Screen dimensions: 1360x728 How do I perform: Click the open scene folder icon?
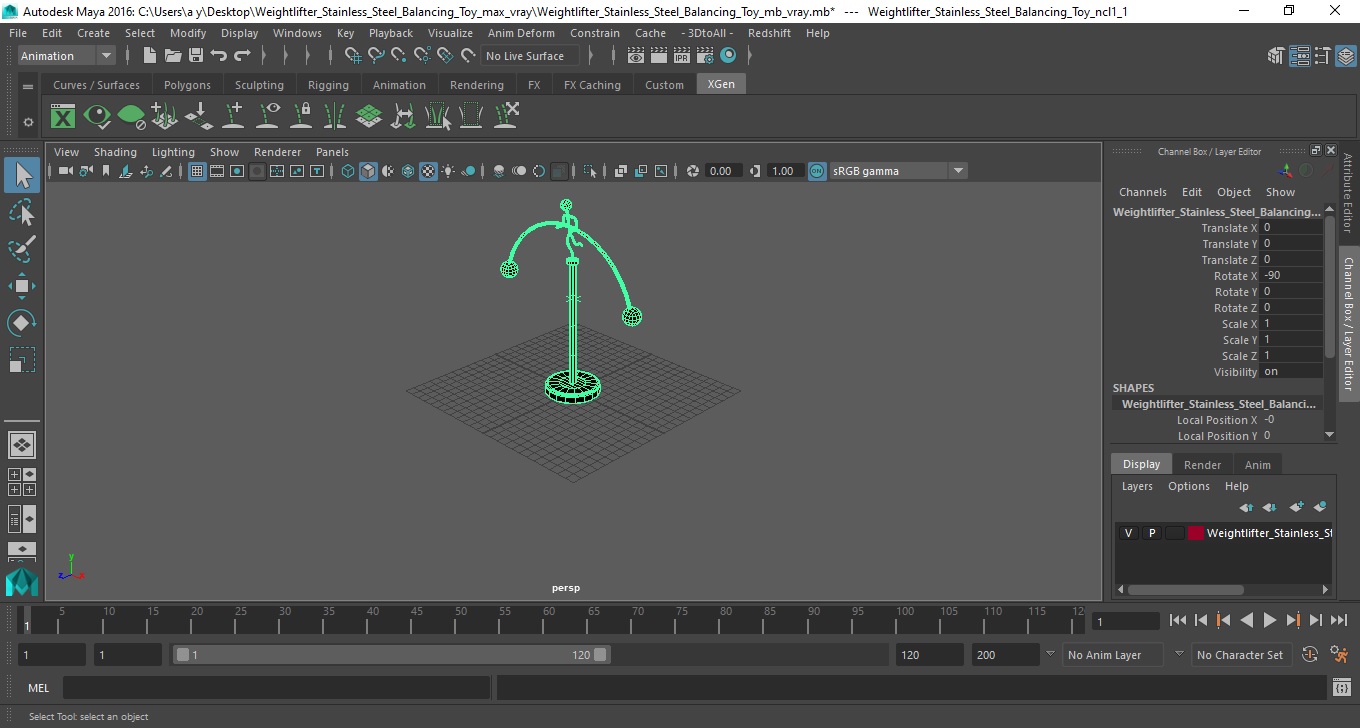[173, 56]
